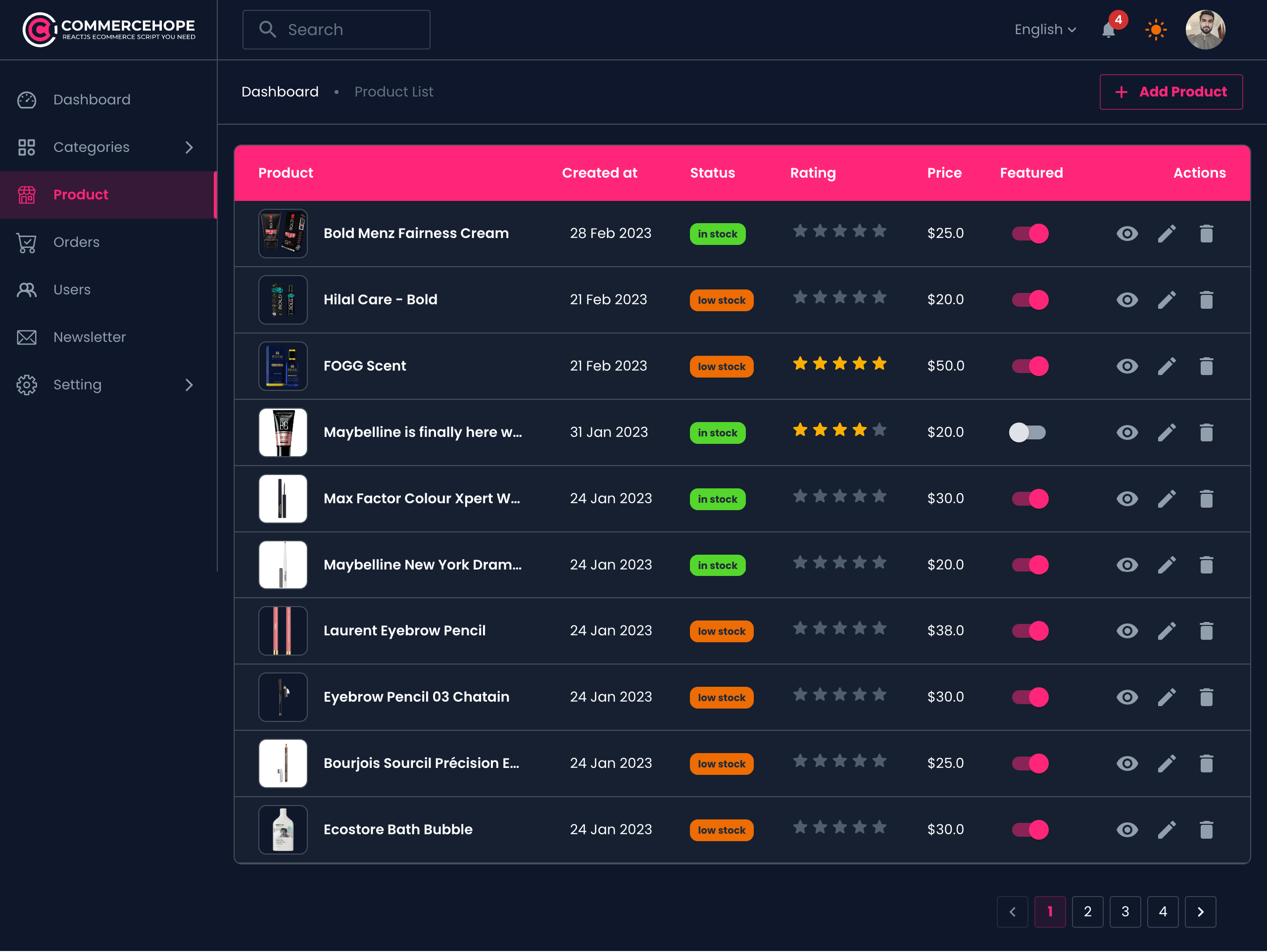The image size is (1267, 952).
Task: Open the Newsletter envelope icon
Action: (x=26, y=337)
